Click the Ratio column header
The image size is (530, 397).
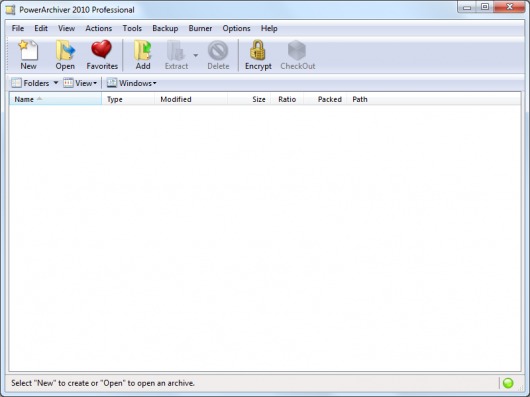[287, 99]
